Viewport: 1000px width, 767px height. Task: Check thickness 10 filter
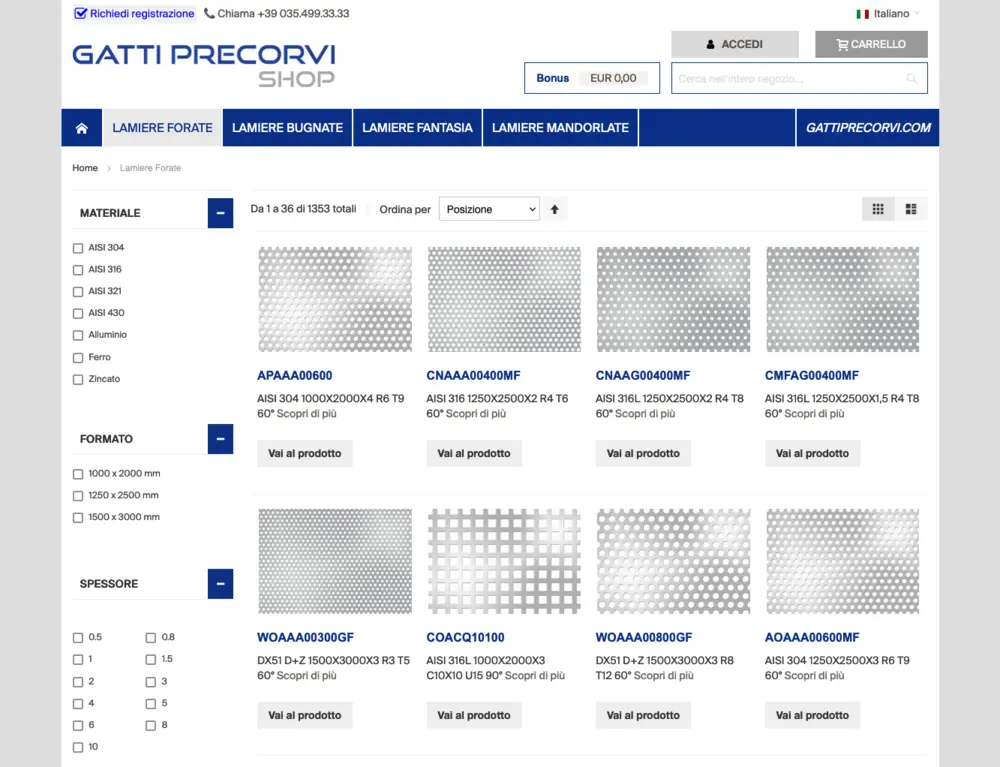coord(78,747)
